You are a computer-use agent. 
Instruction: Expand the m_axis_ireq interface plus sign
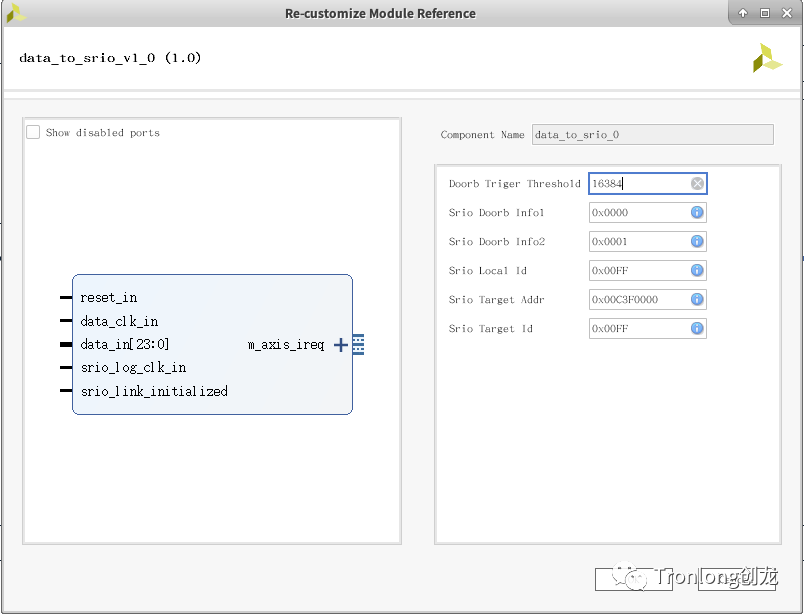[x=340, y=345]
